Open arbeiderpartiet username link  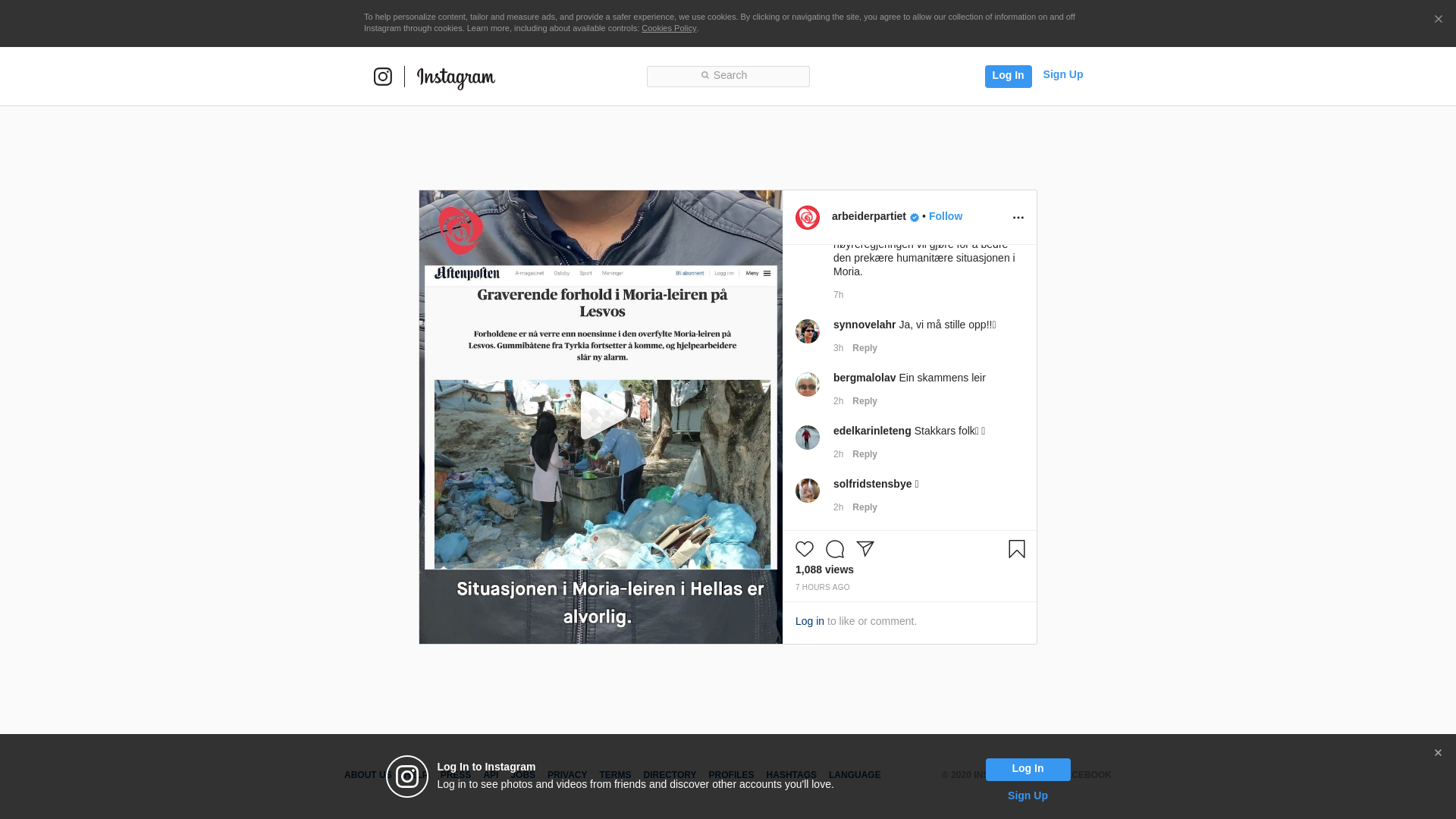point(869,216)
